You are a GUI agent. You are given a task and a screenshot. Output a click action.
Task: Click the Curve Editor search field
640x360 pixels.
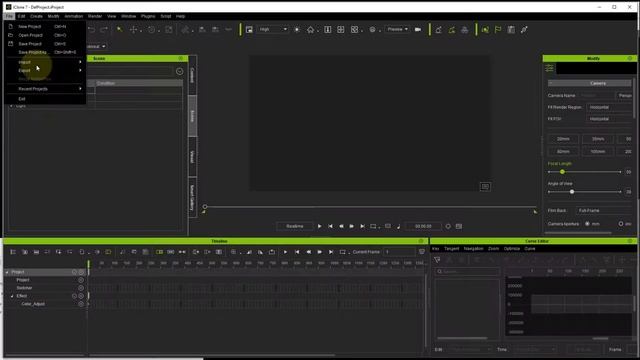pos(468,271)
